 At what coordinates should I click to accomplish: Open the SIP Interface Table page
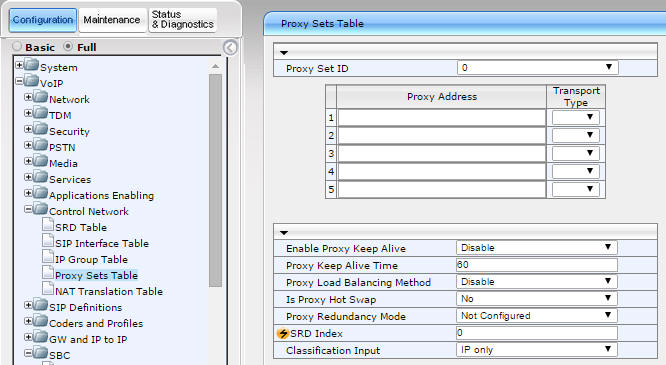pyautogui.click(x=102, y=243)
